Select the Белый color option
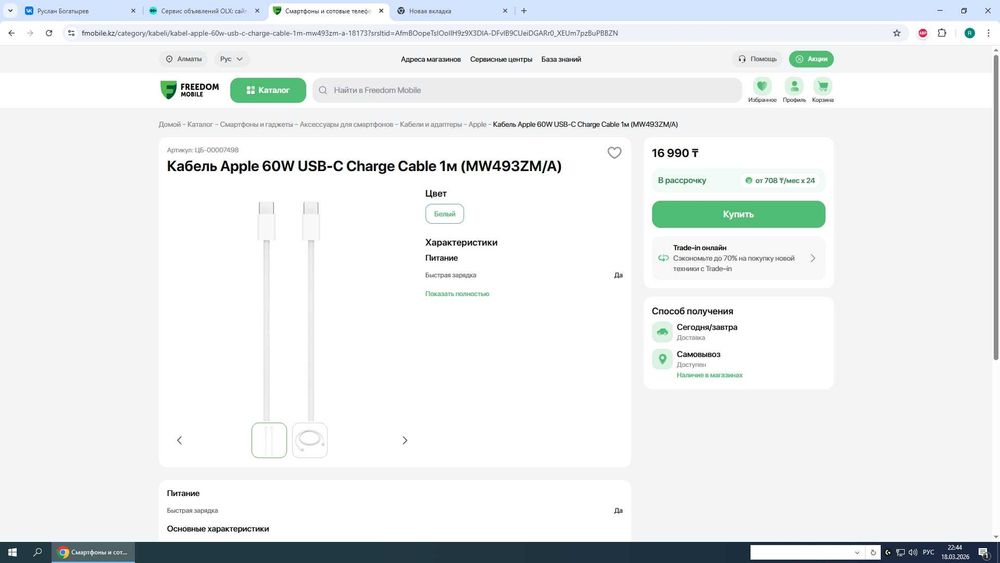The image size is (1000, 563). point(445,214)
